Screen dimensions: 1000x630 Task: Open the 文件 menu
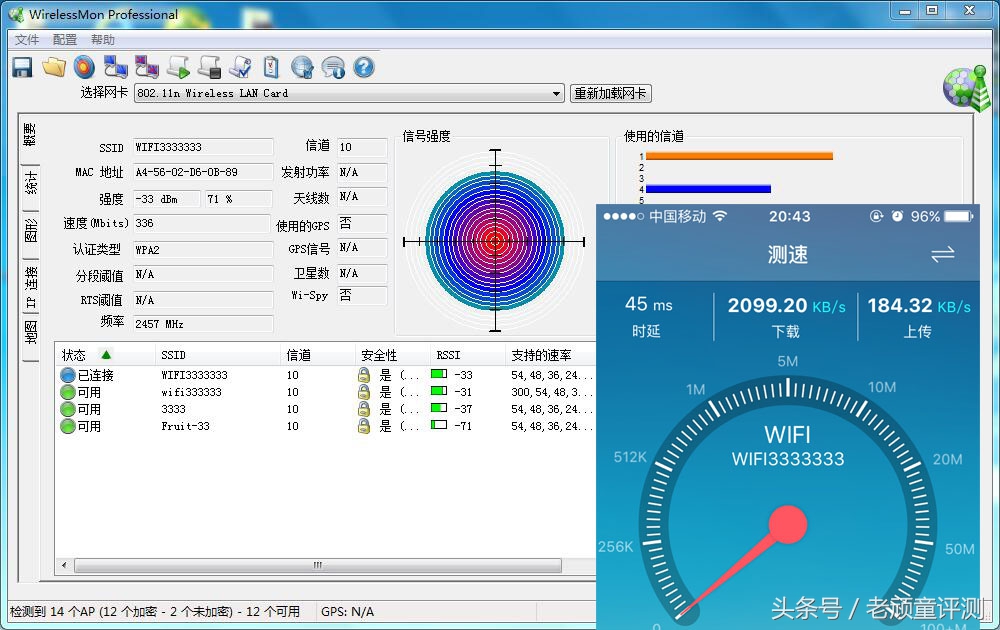click(x=27, y=39)
